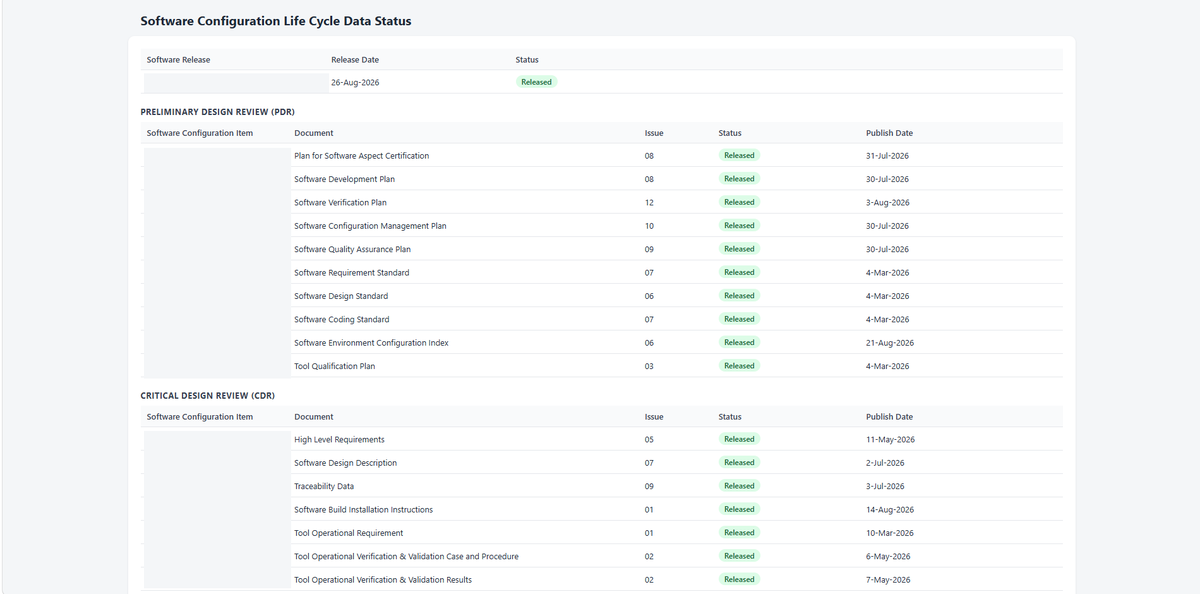The width and height of the screenshot is (1200, 594).
Task: Click Tool Operational Verification & Validation Results row
Action: [x=383, y=580]
